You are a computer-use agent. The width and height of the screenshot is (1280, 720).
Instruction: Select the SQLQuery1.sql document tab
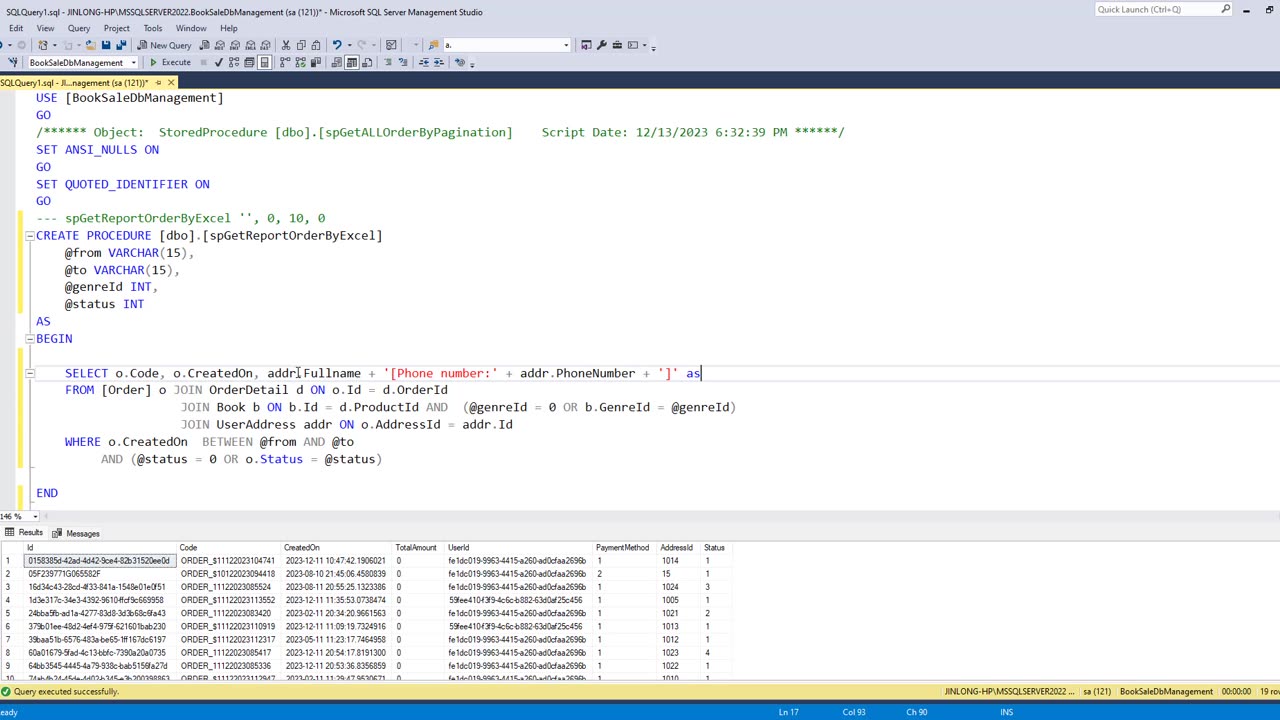pos(75,82)
